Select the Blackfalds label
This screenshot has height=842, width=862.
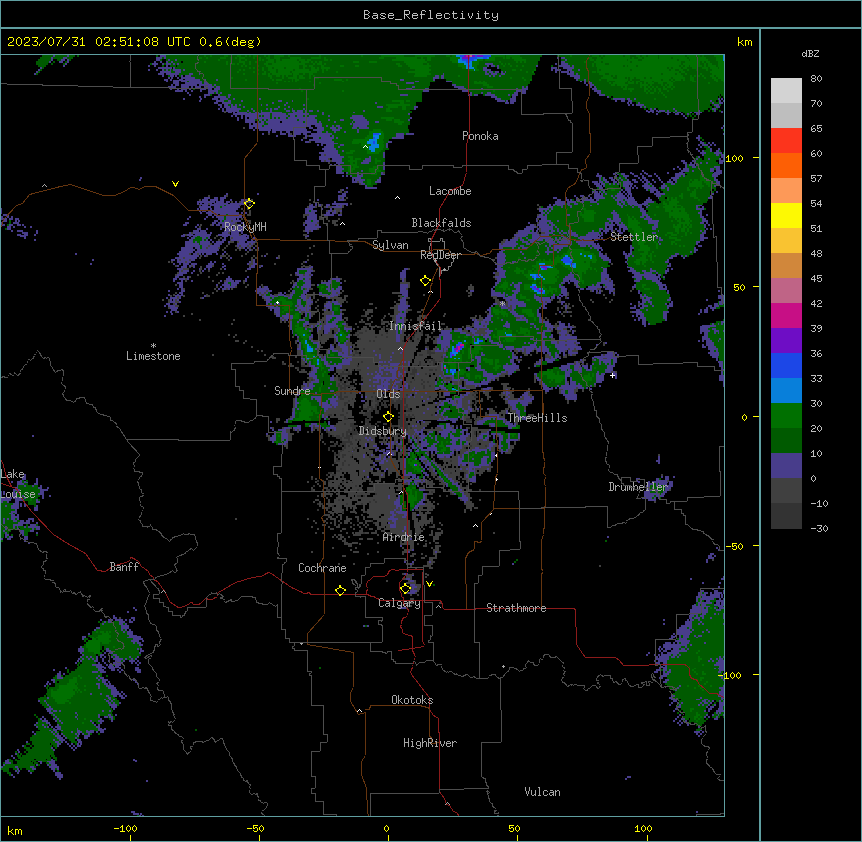441,223
